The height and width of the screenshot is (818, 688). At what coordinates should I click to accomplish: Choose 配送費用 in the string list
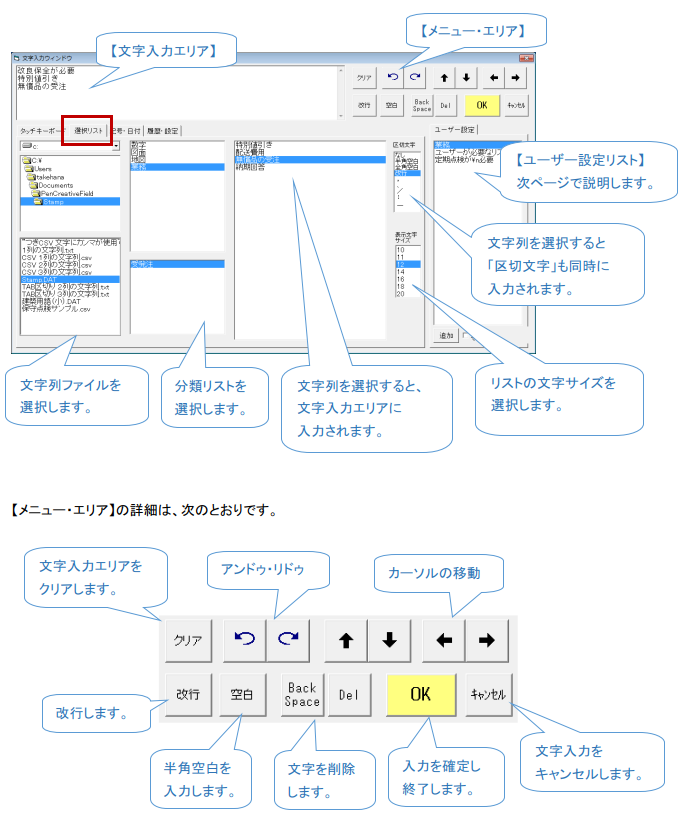(254, 152)
